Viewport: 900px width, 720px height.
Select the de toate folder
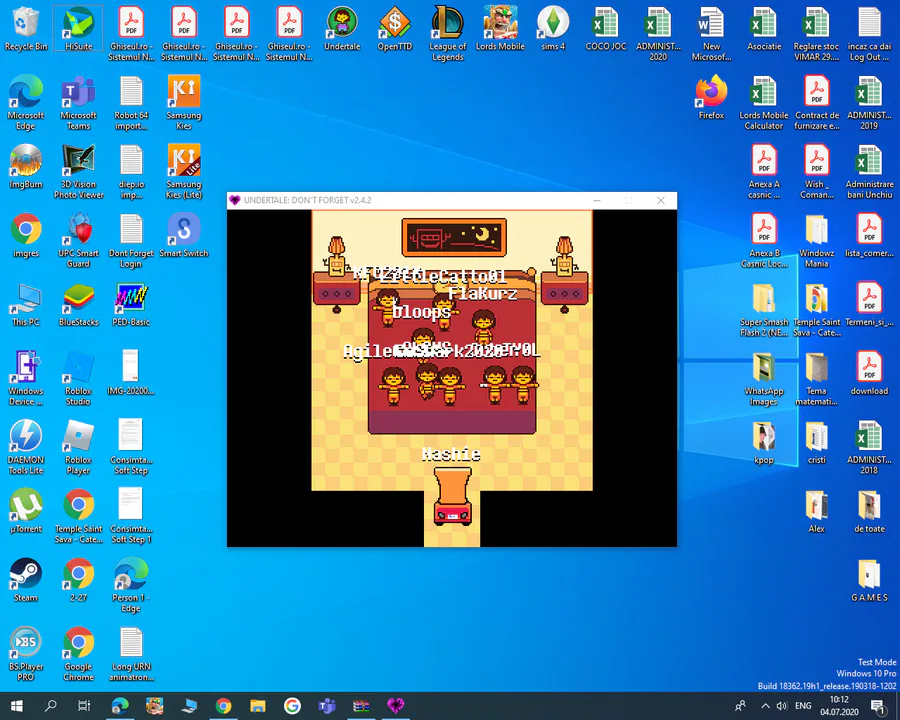(869, 511)
